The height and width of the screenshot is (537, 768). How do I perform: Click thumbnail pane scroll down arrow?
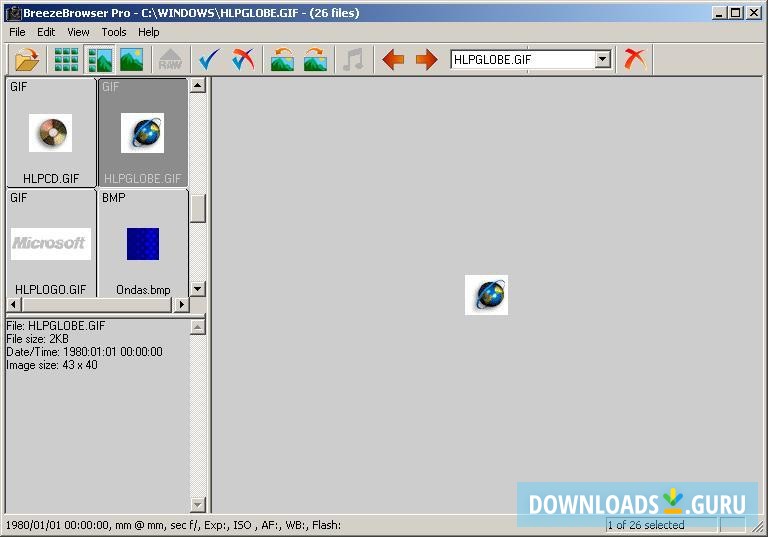tap(197, 289)
